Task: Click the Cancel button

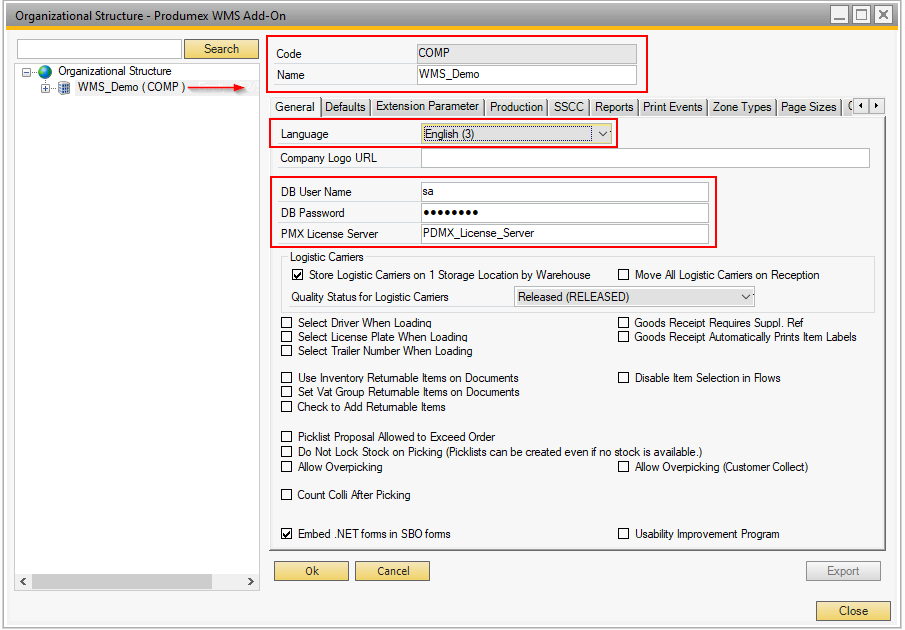Action: (x=393, y=571)
